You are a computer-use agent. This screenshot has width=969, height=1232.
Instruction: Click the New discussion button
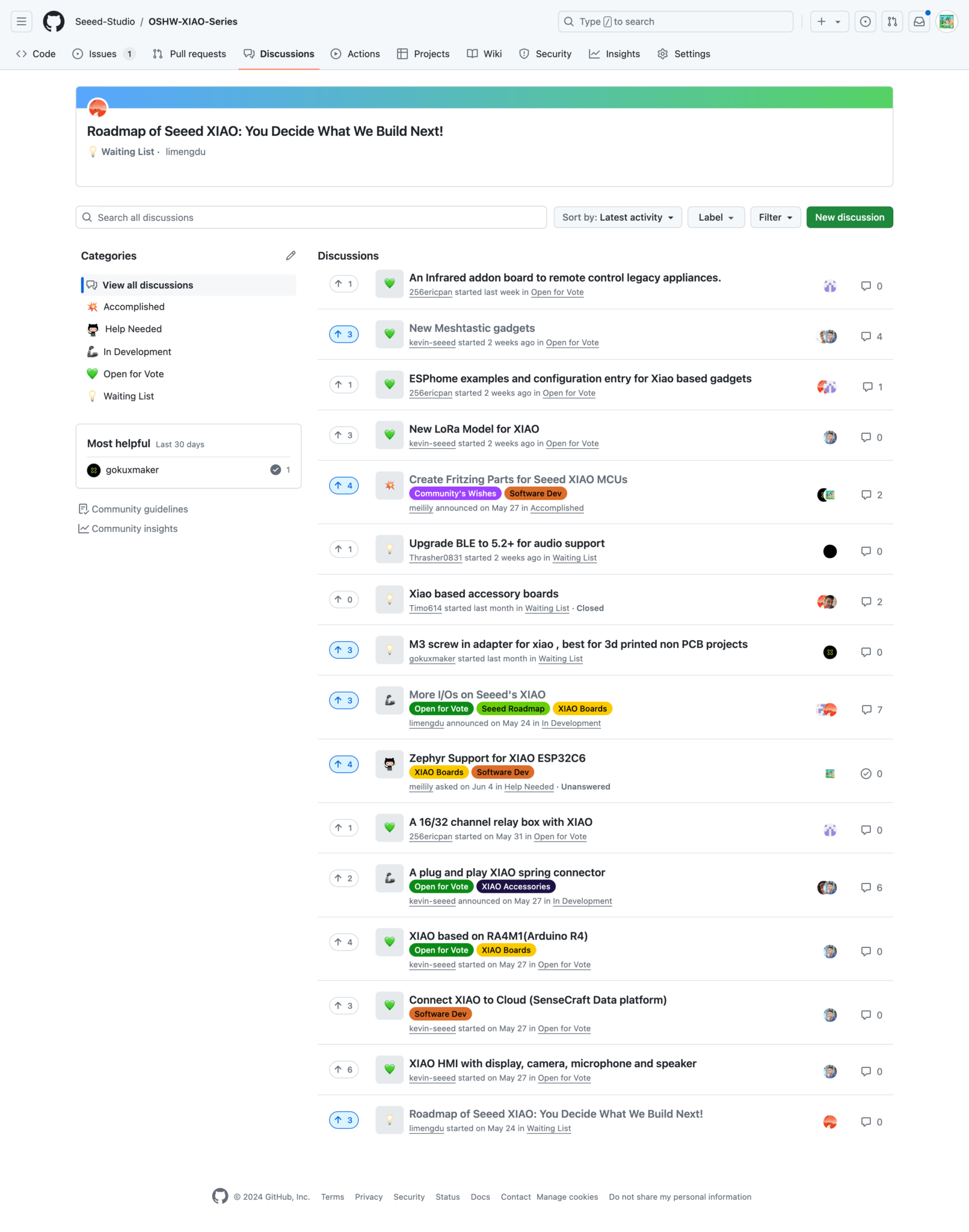click(849, 217)
